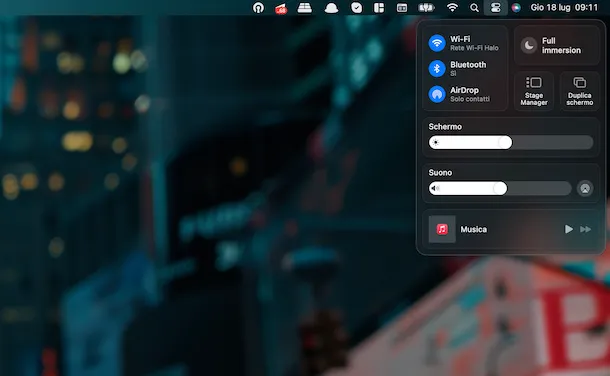Open the grid-layout menu bar icon

coord(305,7)
